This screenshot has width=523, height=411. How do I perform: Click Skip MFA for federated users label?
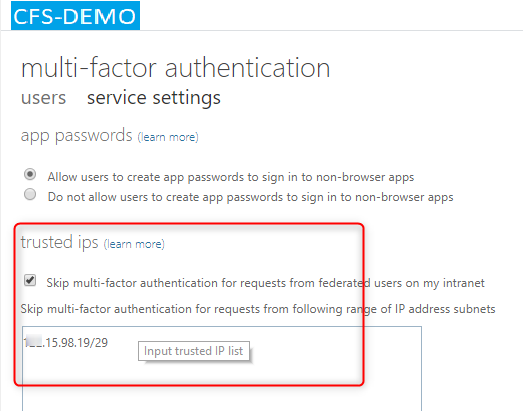265,283
